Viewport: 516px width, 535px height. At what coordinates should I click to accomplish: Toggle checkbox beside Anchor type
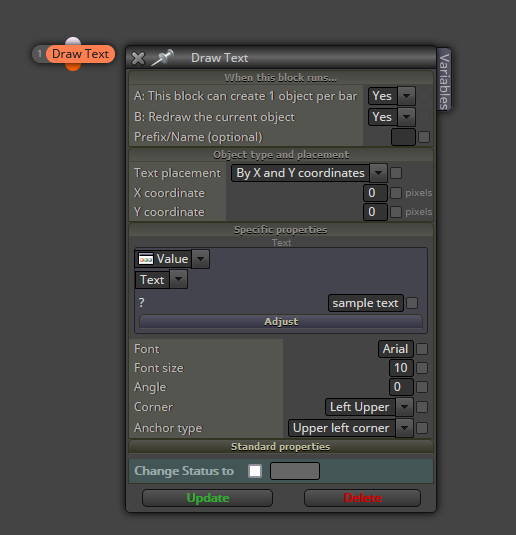click(x=422, y=428)
